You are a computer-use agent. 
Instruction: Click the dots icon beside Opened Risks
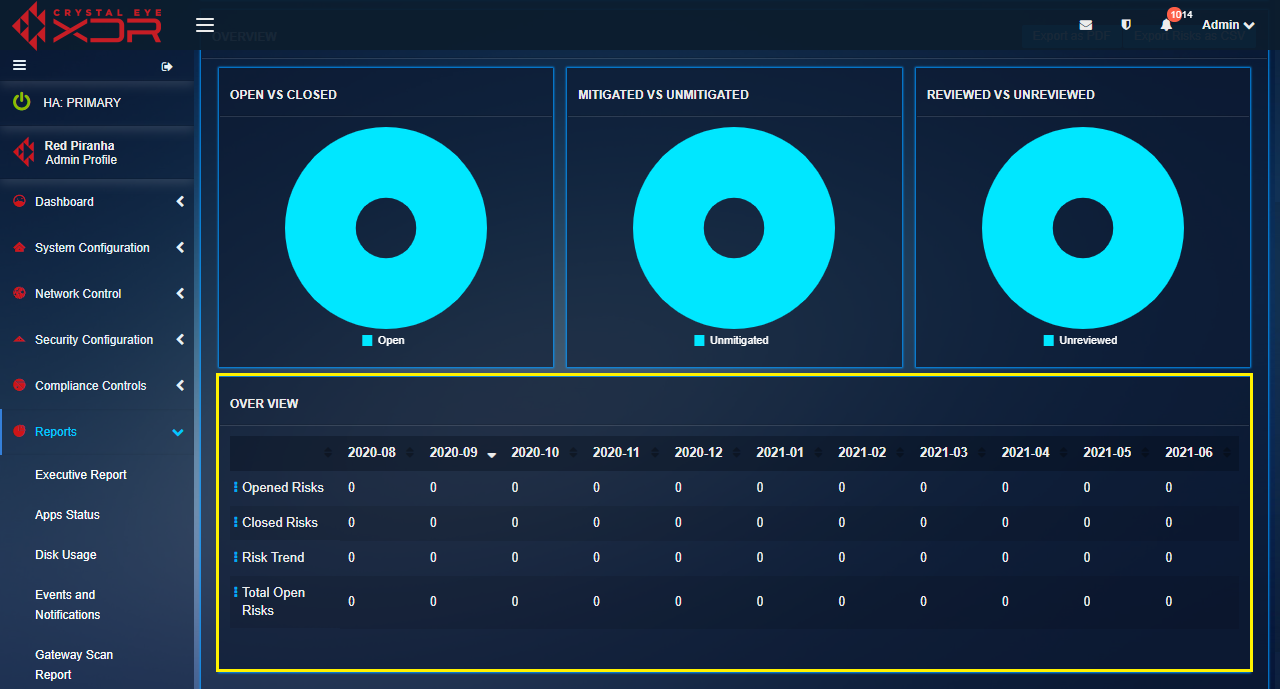pos(236,487)
